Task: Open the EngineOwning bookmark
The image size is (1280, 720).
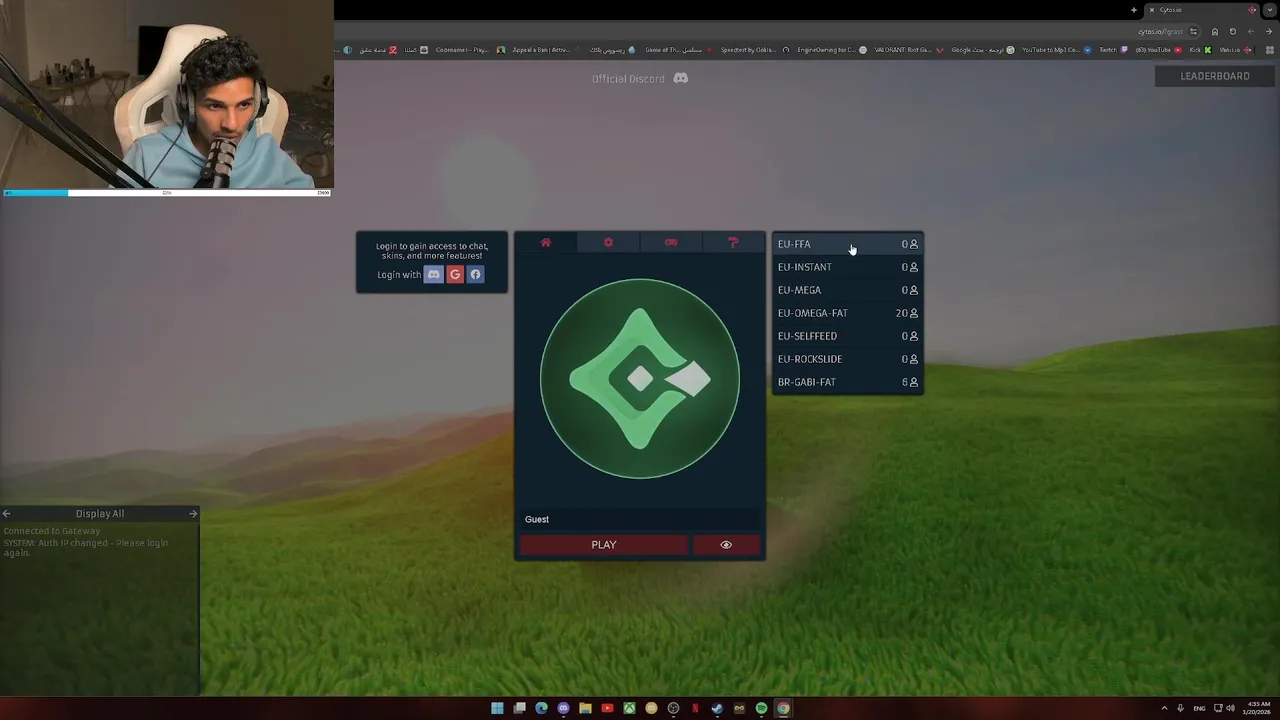Action: point(832,50)
